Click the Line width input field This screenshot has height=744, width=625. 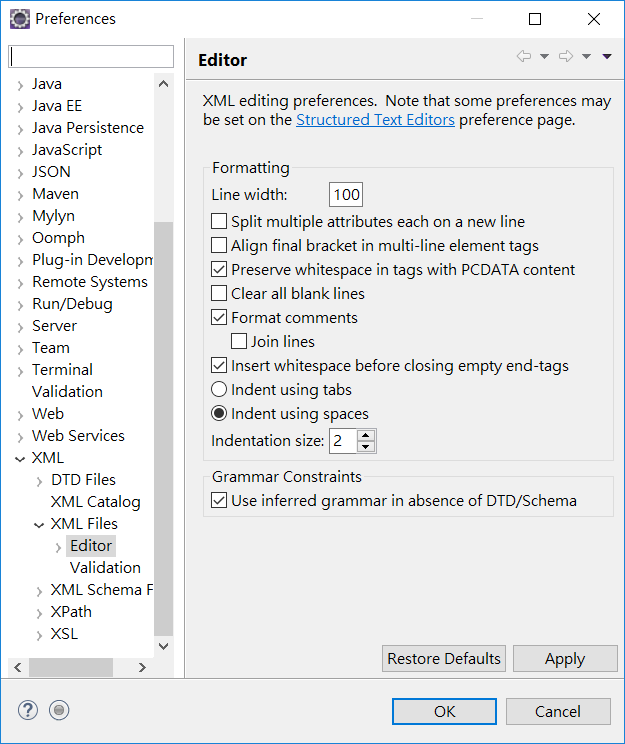pos(346,195)
